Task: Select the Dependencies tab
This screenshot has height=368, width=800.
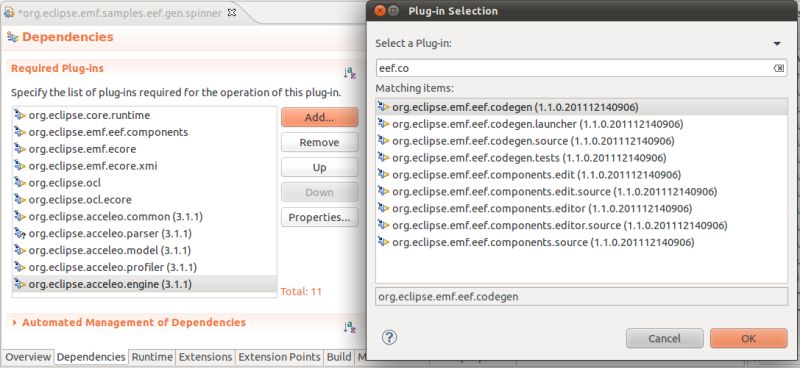Action: point(91,357)
